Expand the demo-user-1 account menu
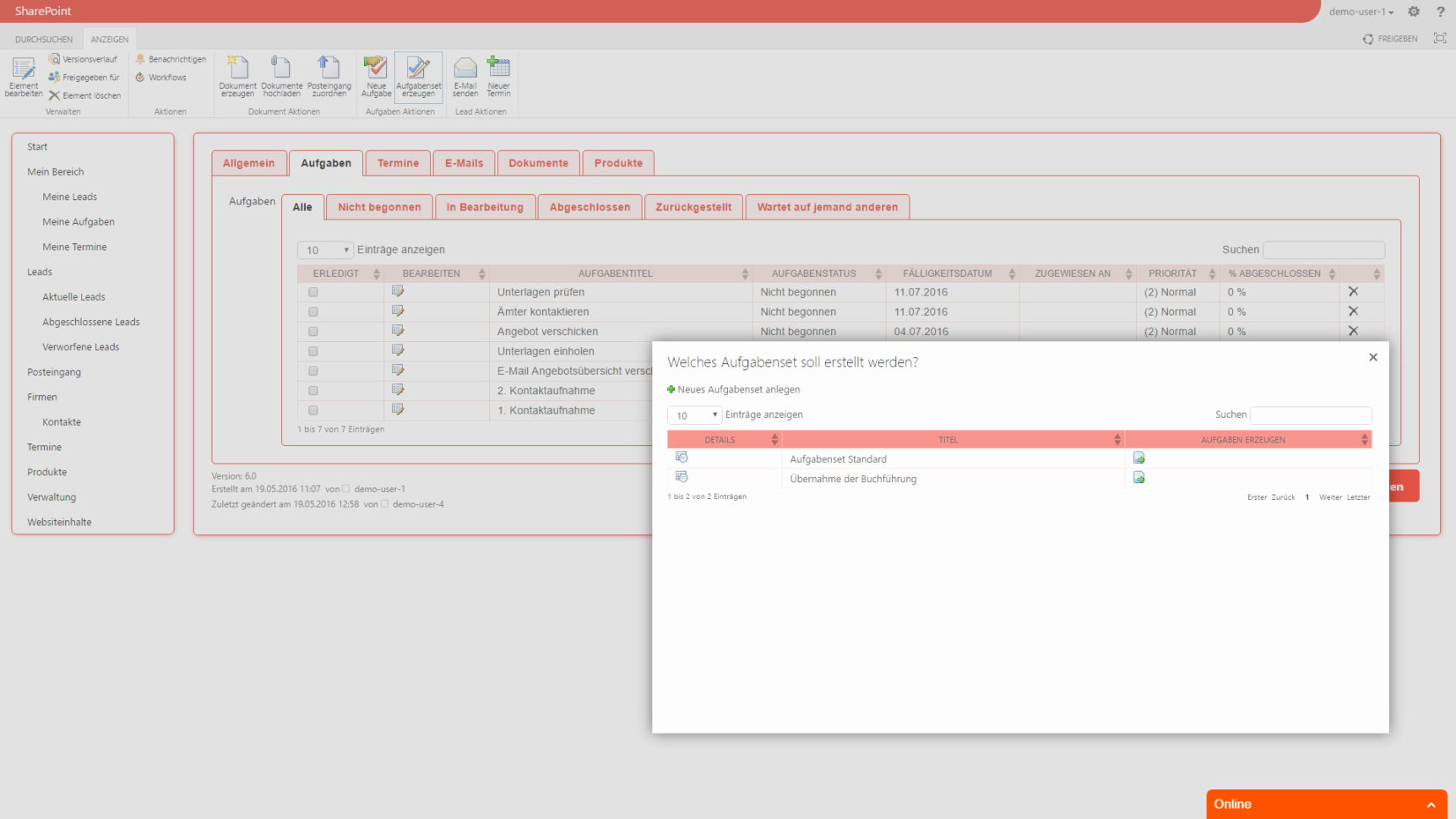The image size is (1456, 819). 1361,12
